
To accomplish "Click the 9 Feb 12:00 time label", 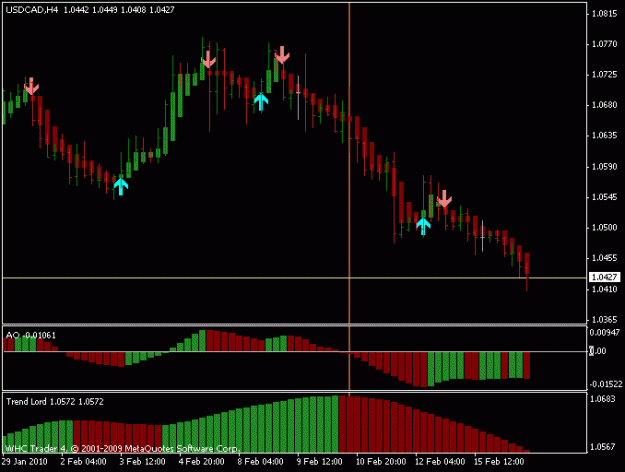I will click(319, 462).
